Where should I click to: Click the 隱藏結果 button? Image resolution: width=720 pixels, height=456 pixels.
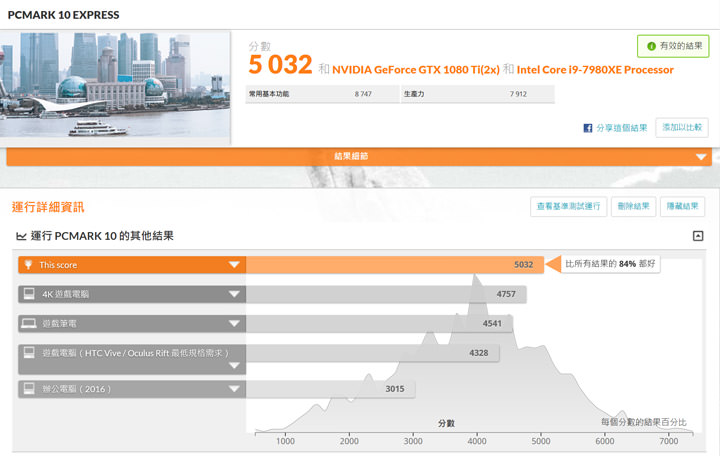[686, 206]
